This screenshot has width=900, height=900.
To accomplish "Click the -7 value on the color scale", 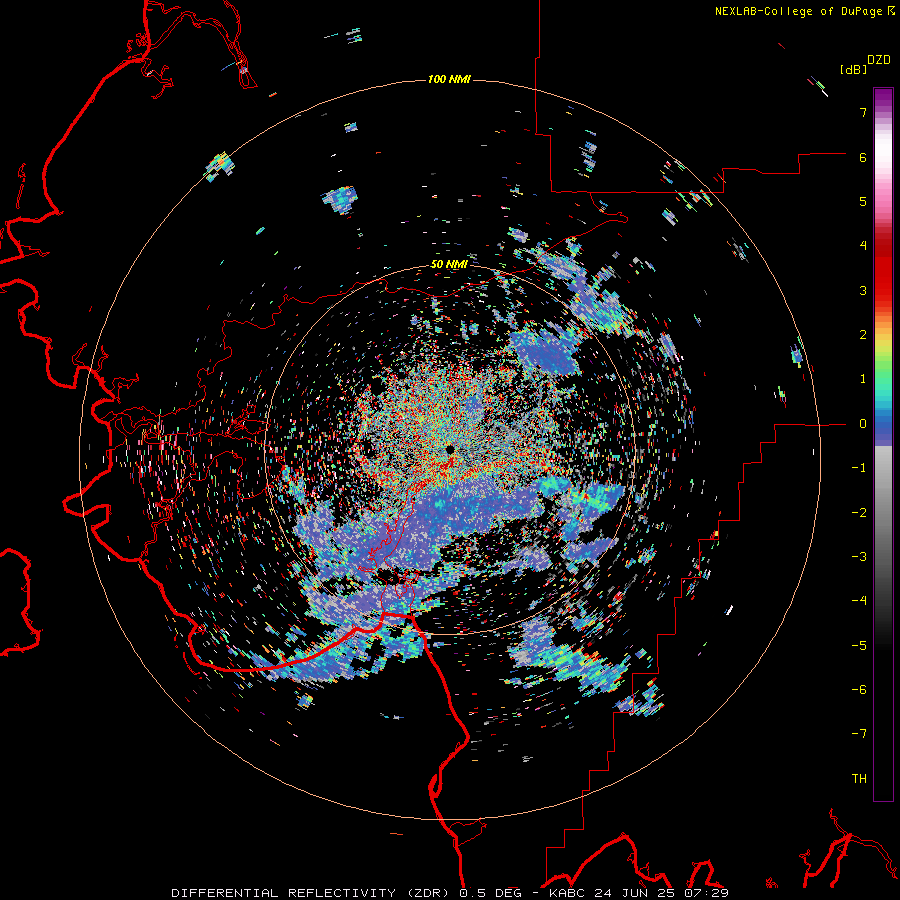I will pos(859,734).
